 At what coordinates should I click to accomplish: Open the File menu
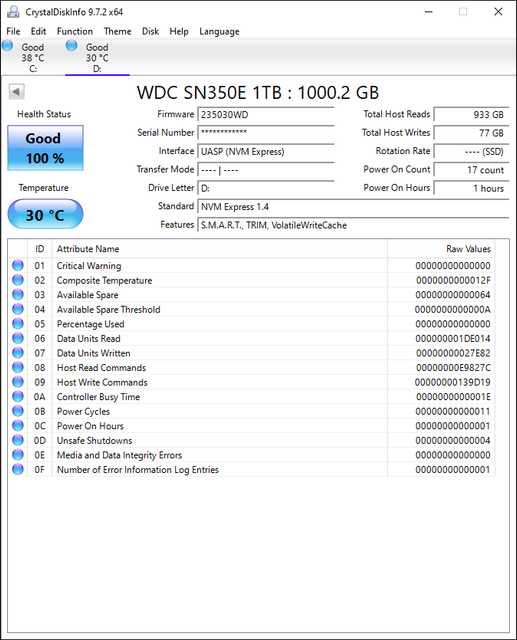(13, 31)
